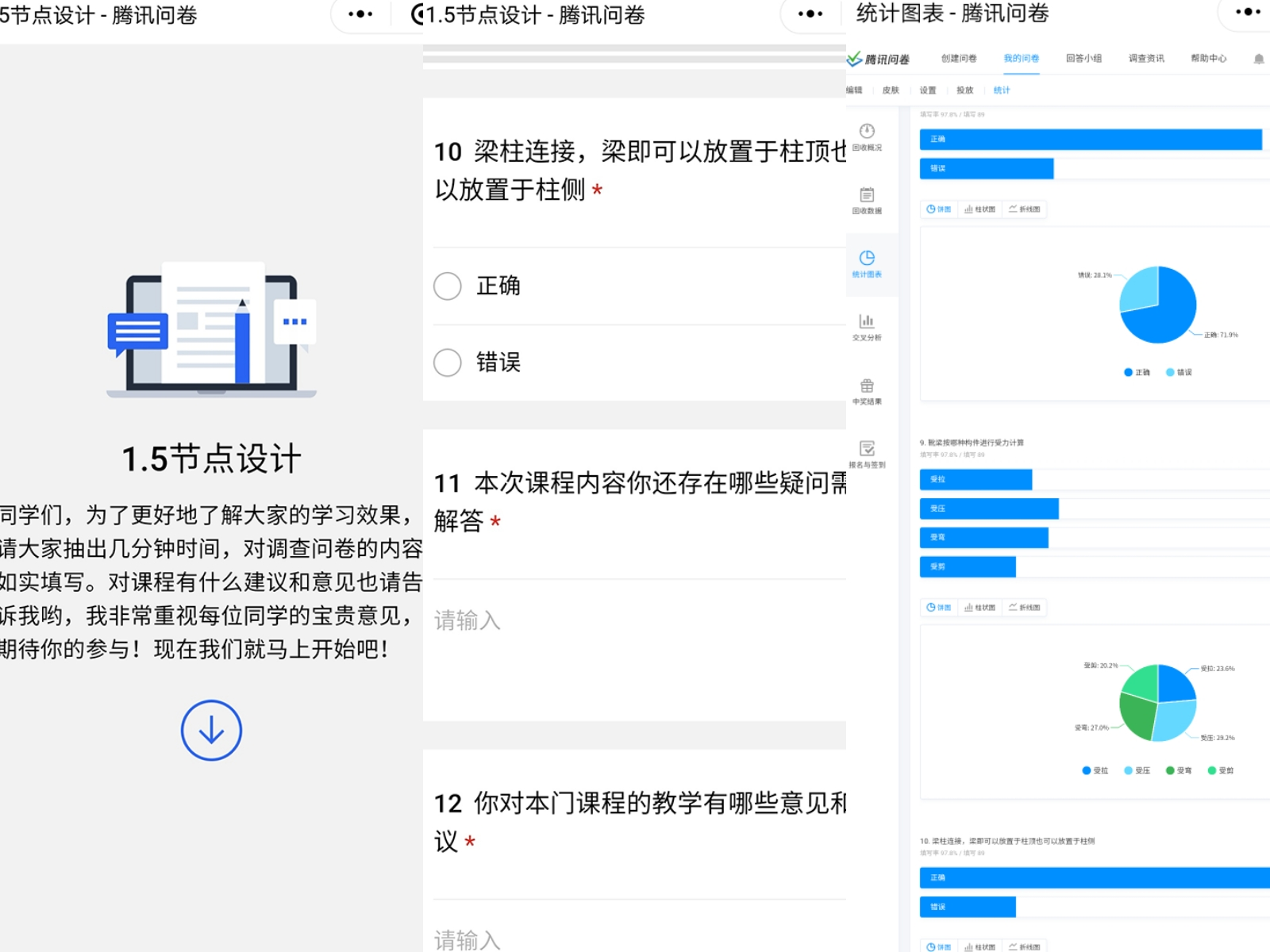Screen dimensions: 1270x952
Task: Switch question 10 statistics to 折线图
Action: 1024,946
